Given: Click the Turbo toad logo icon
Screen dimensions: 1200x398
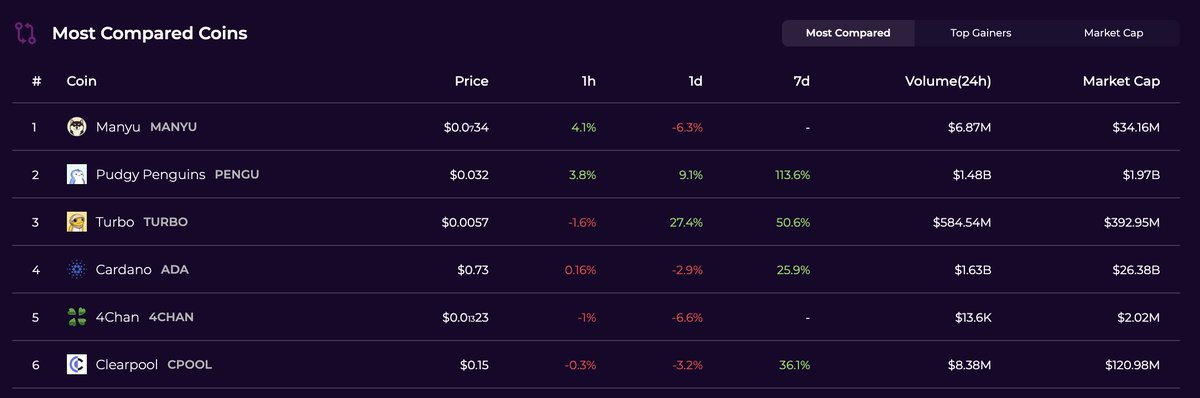Looking at the screenshot, I should pyautogui.click(x=77, y=222).
